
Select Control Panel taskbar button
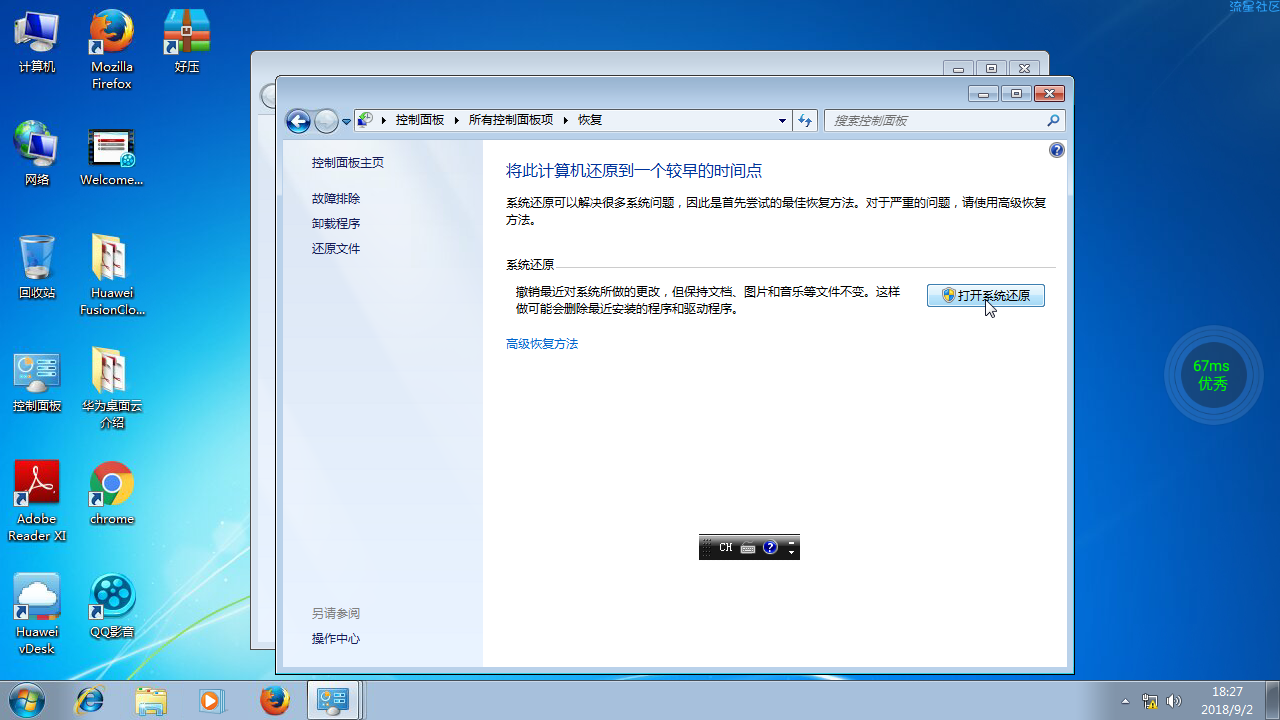pos(332,700)
